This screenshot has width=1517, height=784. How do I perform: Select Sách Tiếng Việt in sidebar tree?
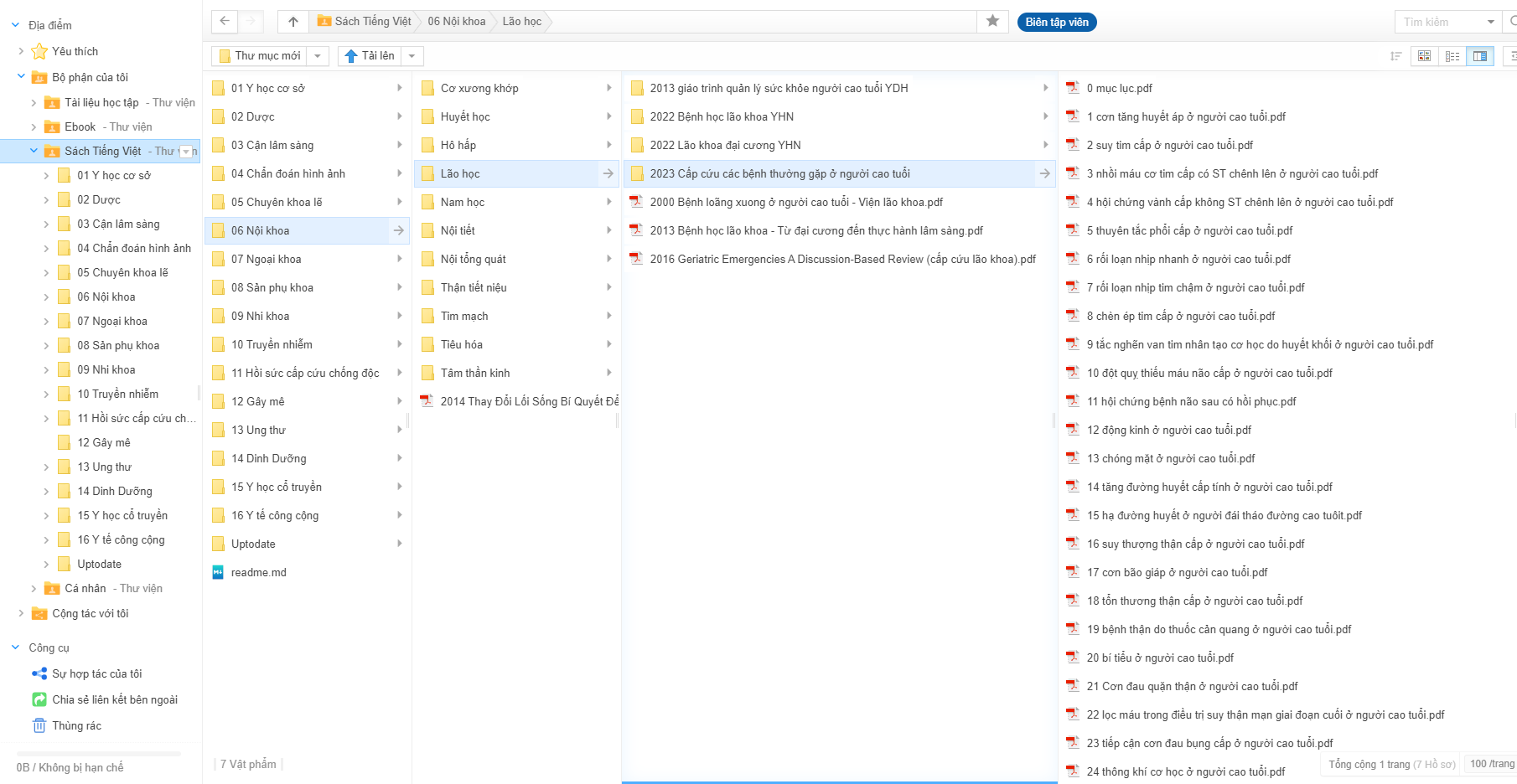pyautogui.click(x=103, y=151)
